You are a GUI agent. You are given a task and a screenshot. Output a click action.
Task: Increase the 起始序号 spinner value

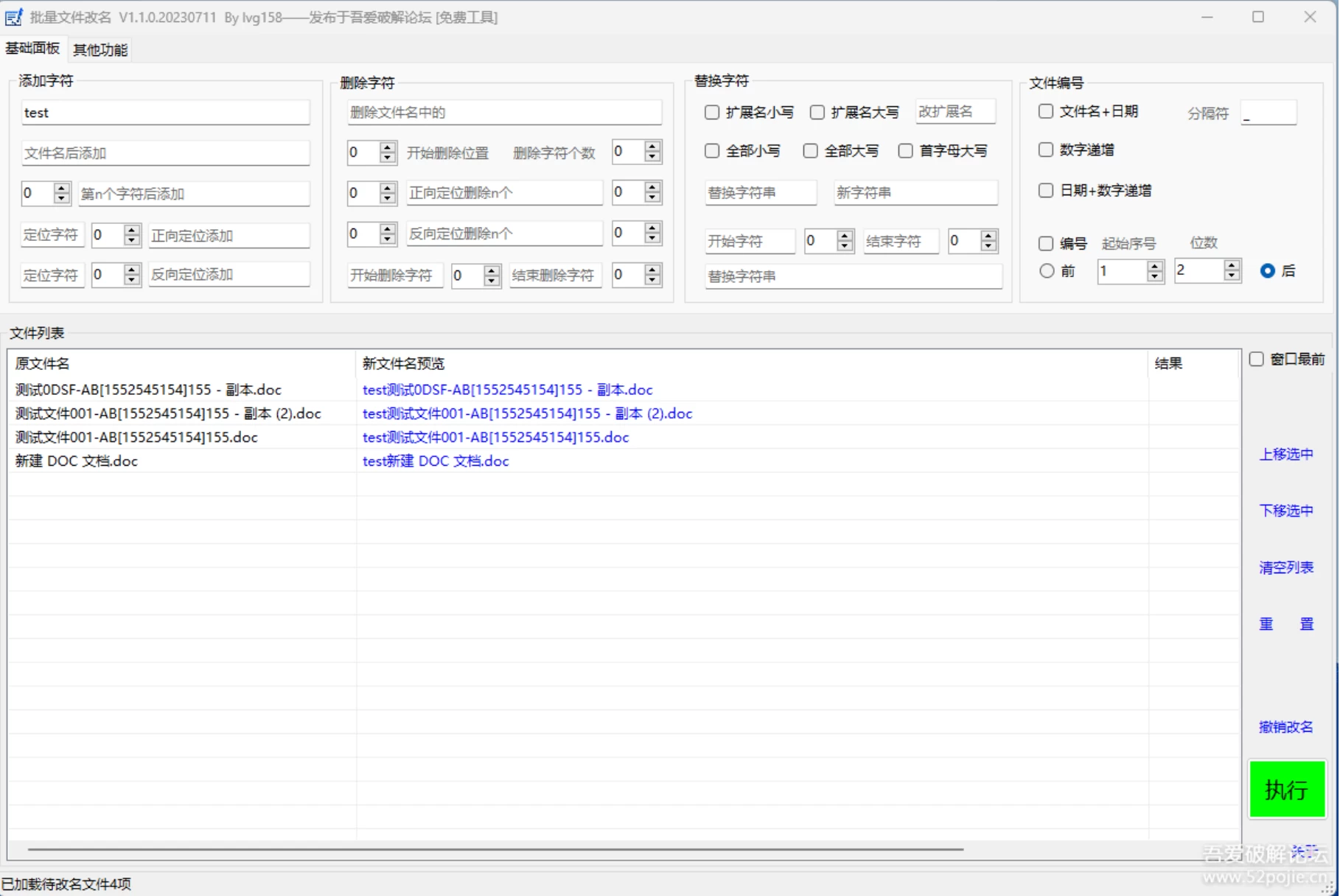1155,265
